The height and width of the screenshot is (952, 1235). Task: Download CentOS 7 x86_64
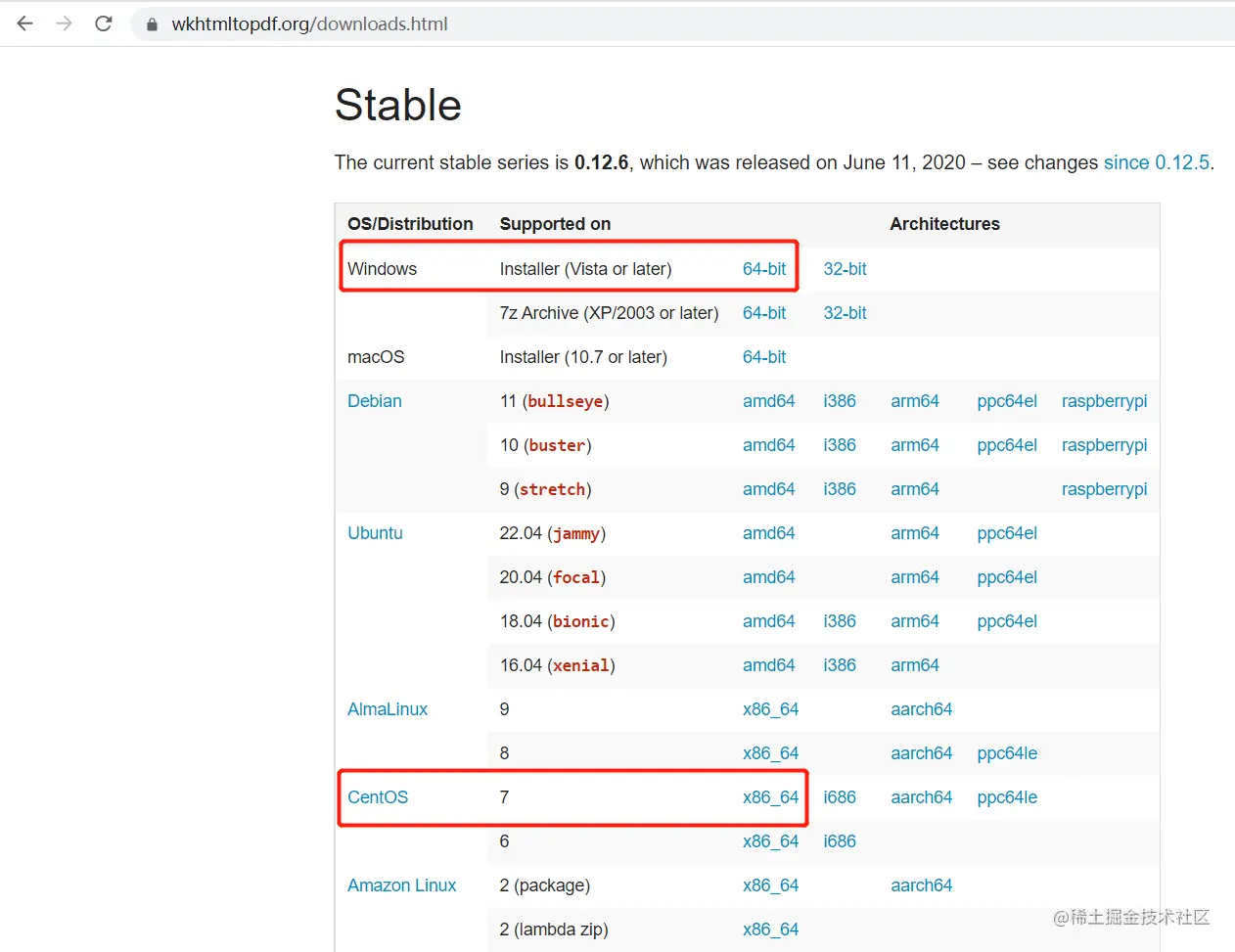(x=770, y=797)
